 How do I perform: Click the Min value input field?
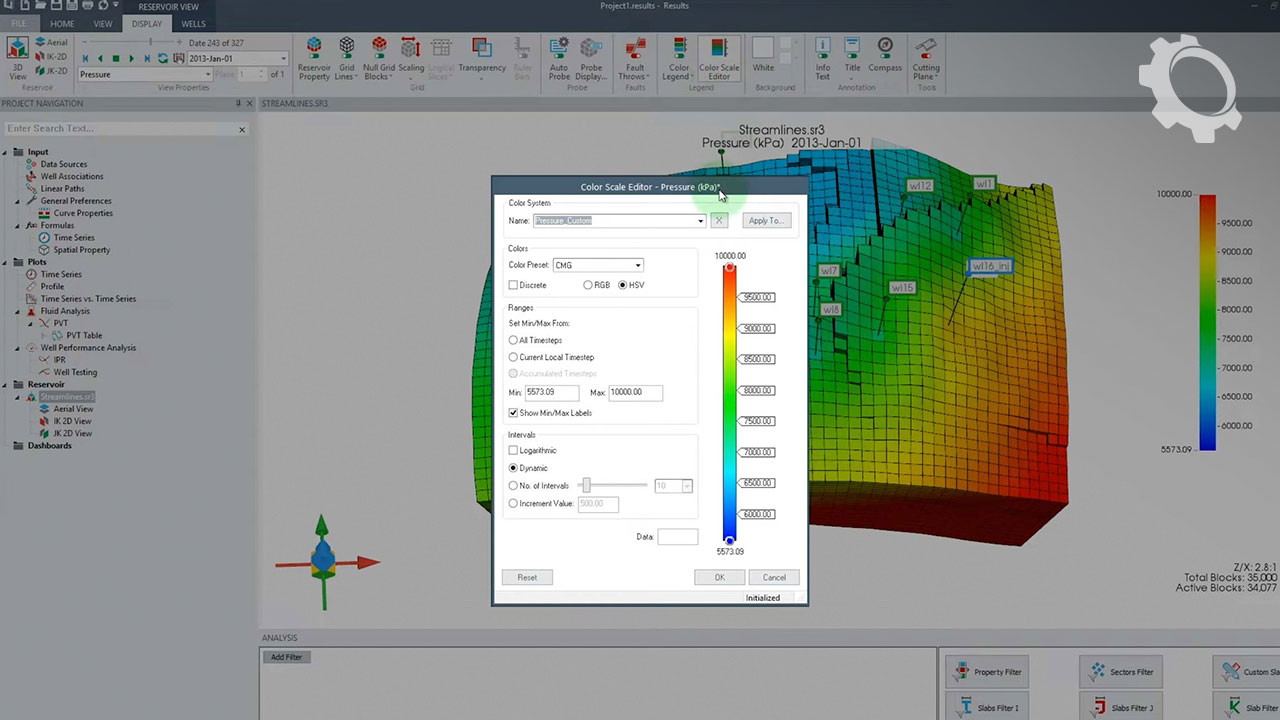(552, 393)
